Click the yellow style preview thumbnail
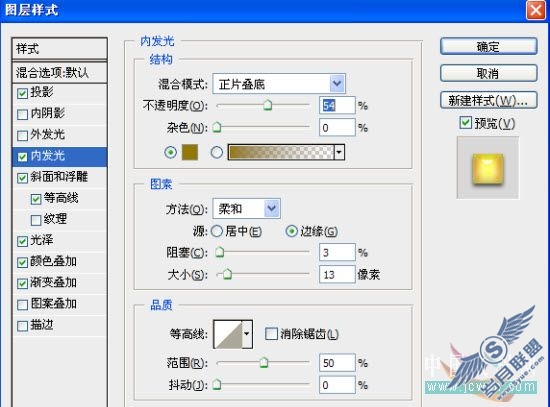Screen dimensions: 550x407 488,168
